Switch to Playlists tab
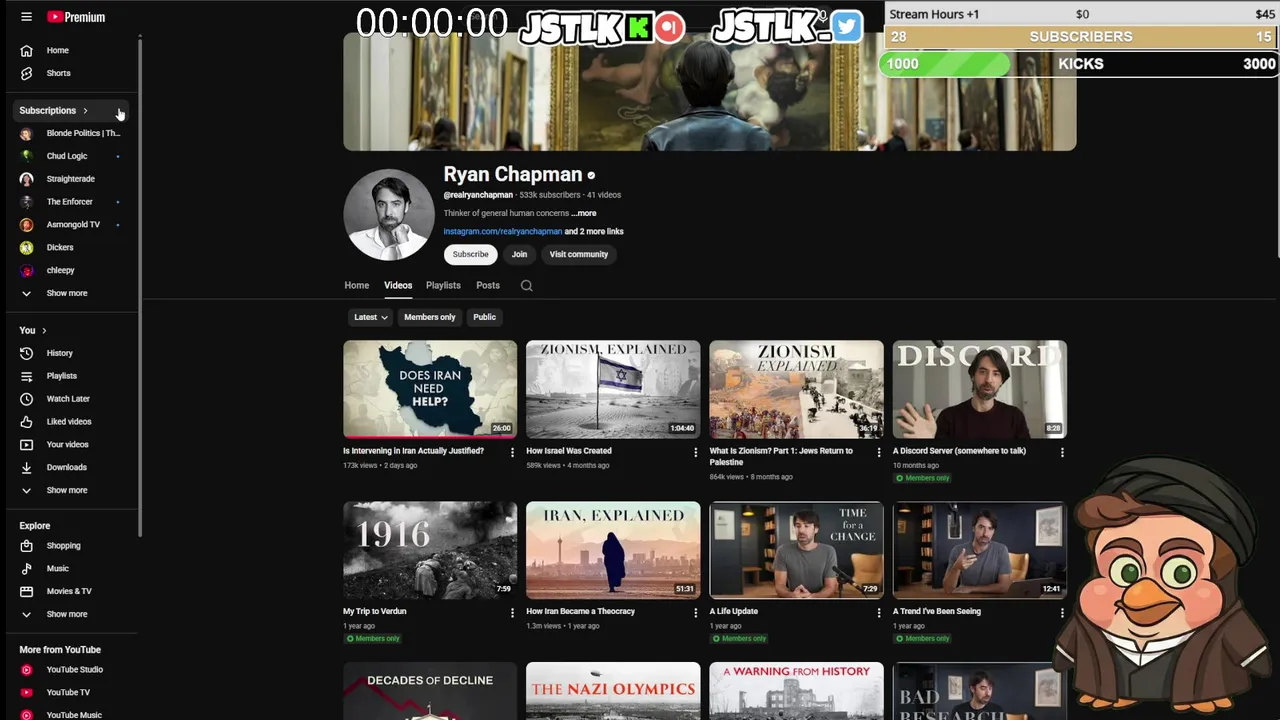 [x=443, y=285]
